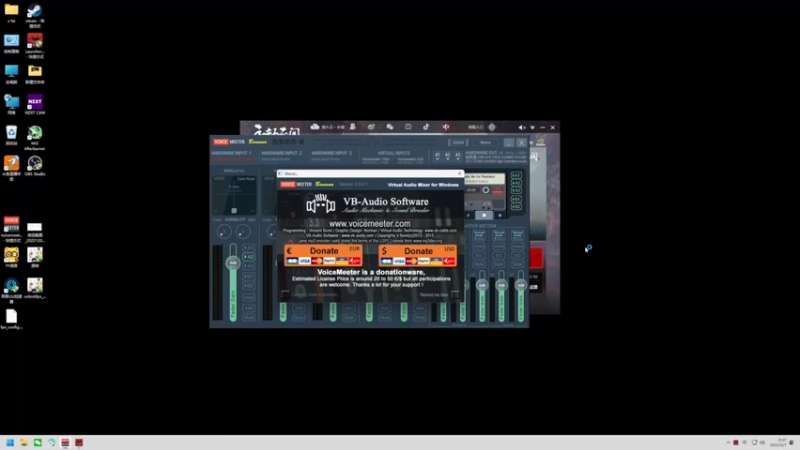Open the yellow folder desktop icon at top
This screenshot has height=450, width=800.
click(11, 13)
